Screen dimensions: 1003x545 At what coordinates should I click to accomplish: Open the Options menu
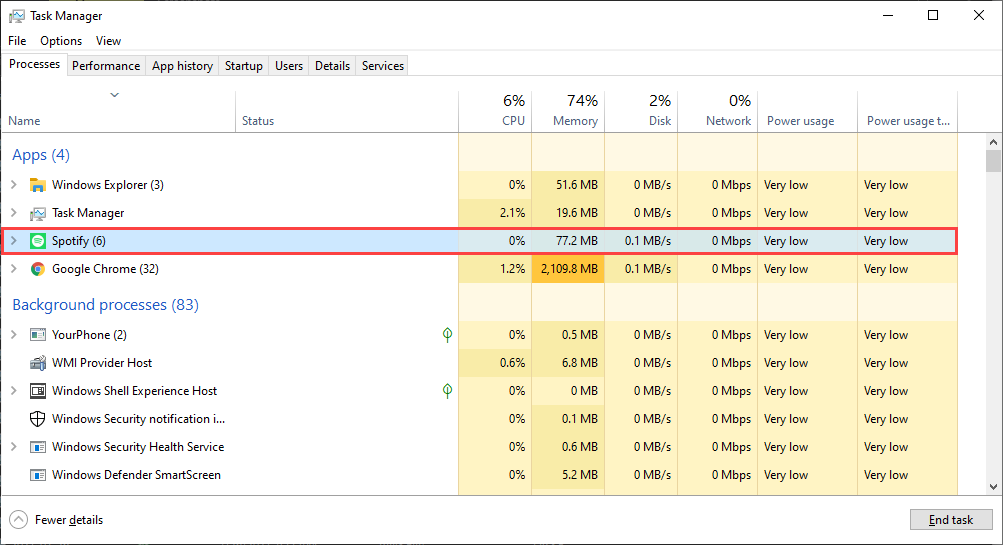click(61, 41)
